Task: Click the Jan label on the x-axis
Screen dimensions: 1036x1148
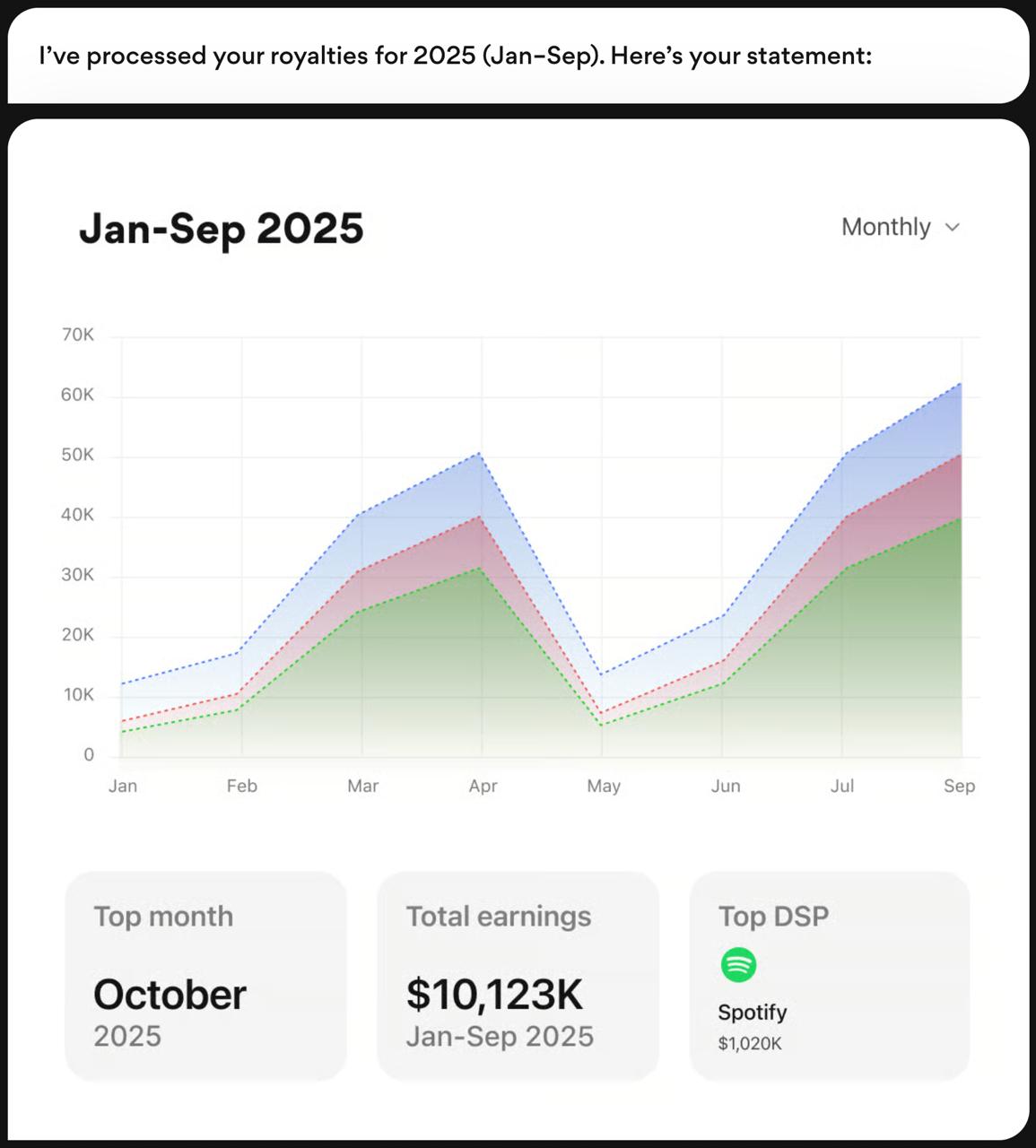Action: pos(123,786)
